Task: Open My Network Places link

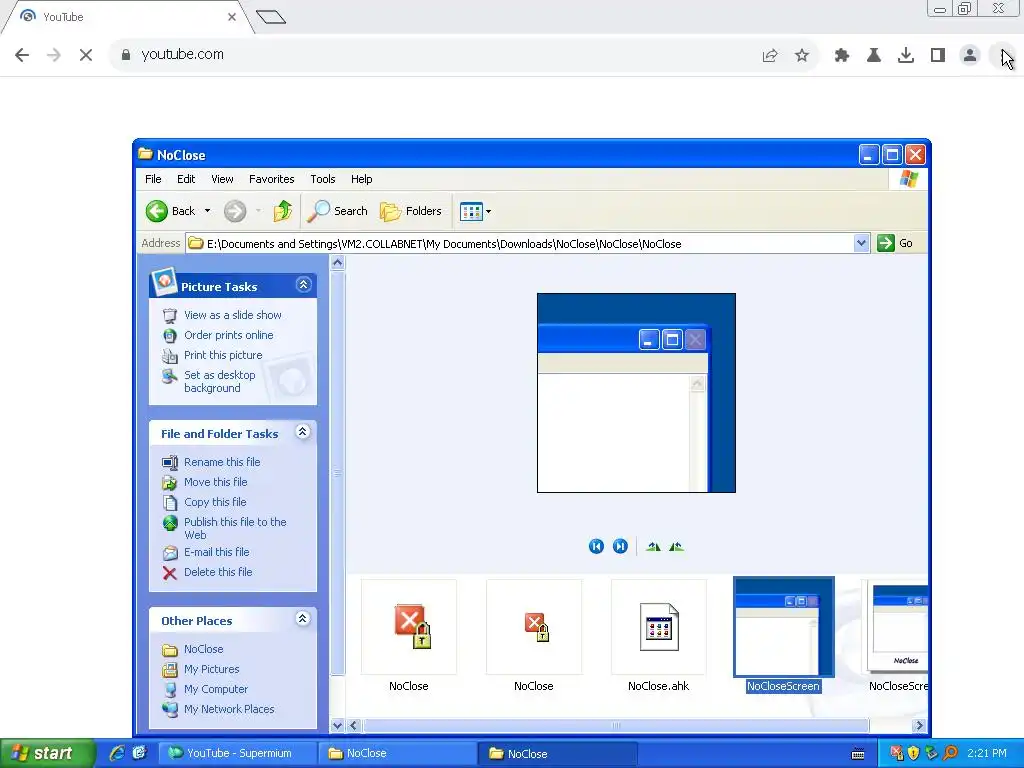Action: [x=229, y=709]
